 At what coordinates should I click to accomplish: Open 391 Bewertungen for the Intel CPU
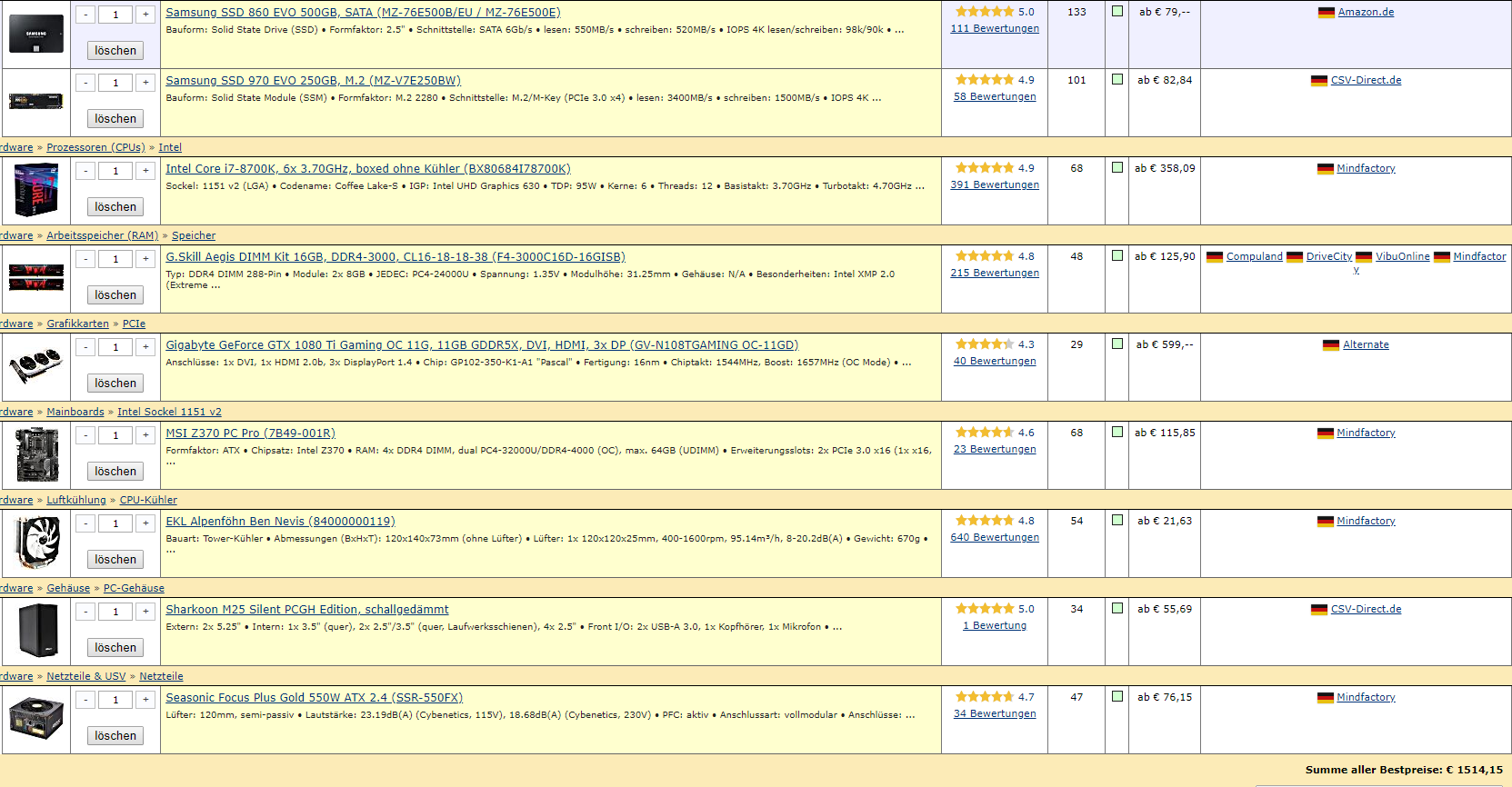(x=995, y=184)
